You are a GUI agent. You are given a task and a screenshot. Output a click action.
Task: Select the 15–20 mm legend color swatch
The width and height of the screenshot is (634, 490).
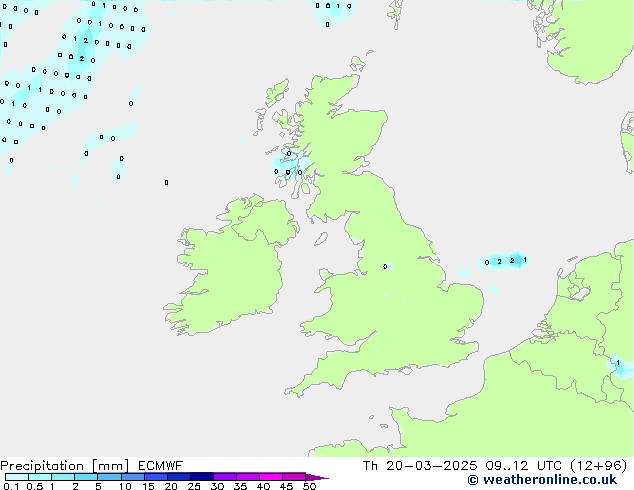155,477
